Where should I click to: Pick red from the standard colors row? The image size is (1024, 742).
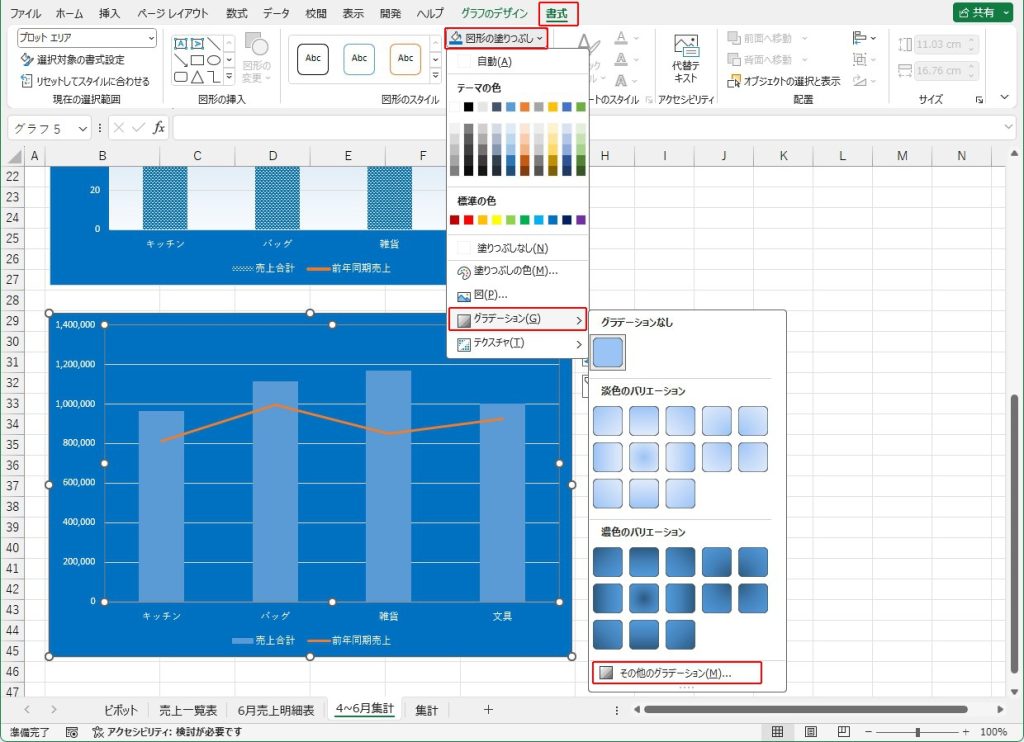(x=468, y=220)
